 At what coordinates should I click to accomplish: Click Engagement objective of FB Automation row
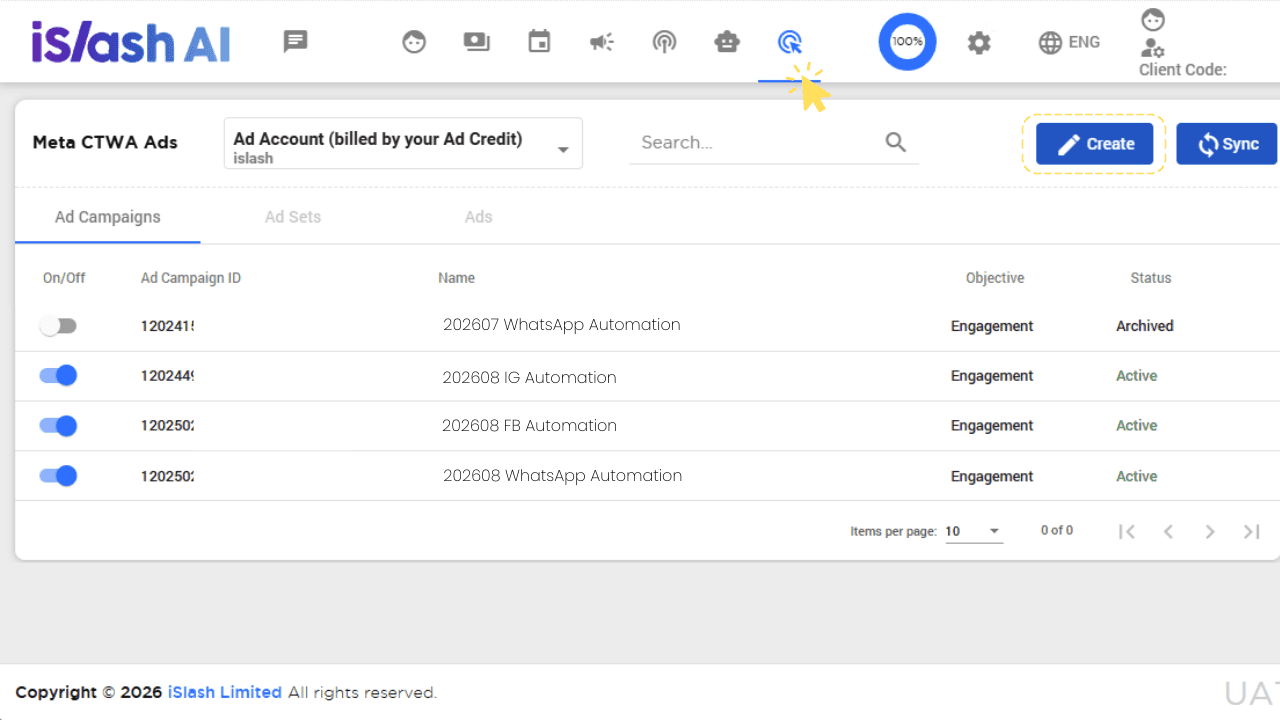(x=992, y=426)
